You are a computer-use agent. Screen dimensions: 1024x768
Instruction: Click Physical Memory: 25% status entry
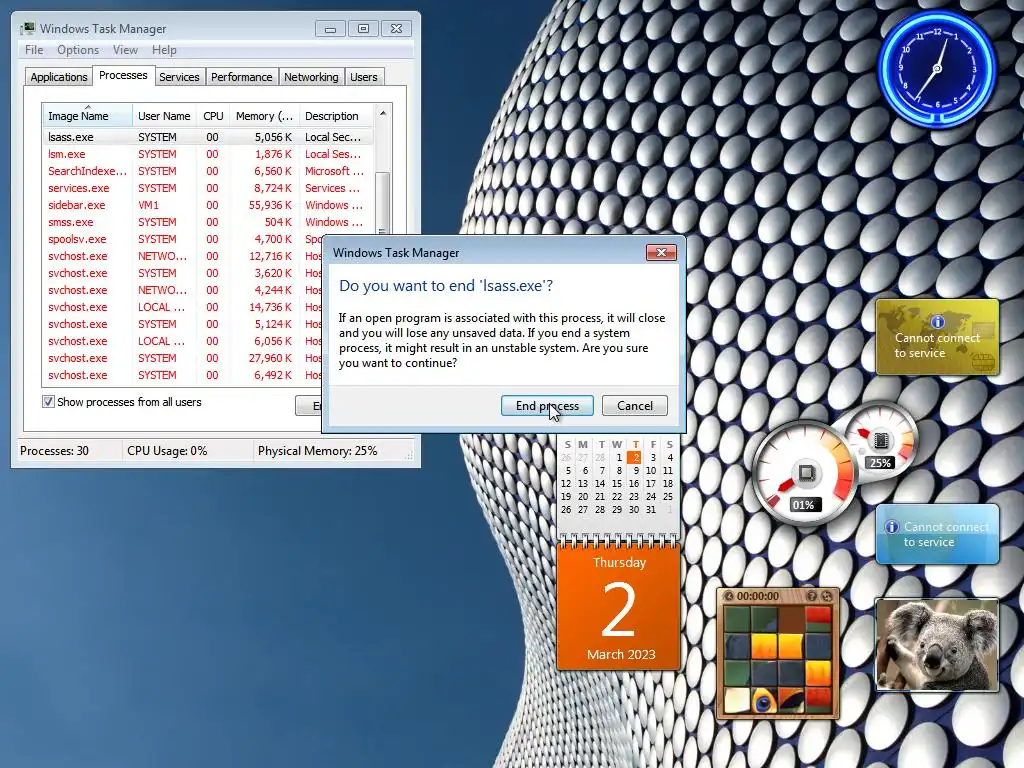[317, 451]
